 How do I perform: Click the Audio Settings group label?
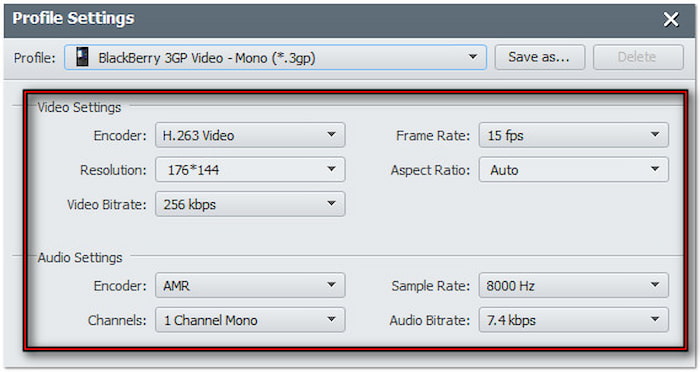pos(80,258)
